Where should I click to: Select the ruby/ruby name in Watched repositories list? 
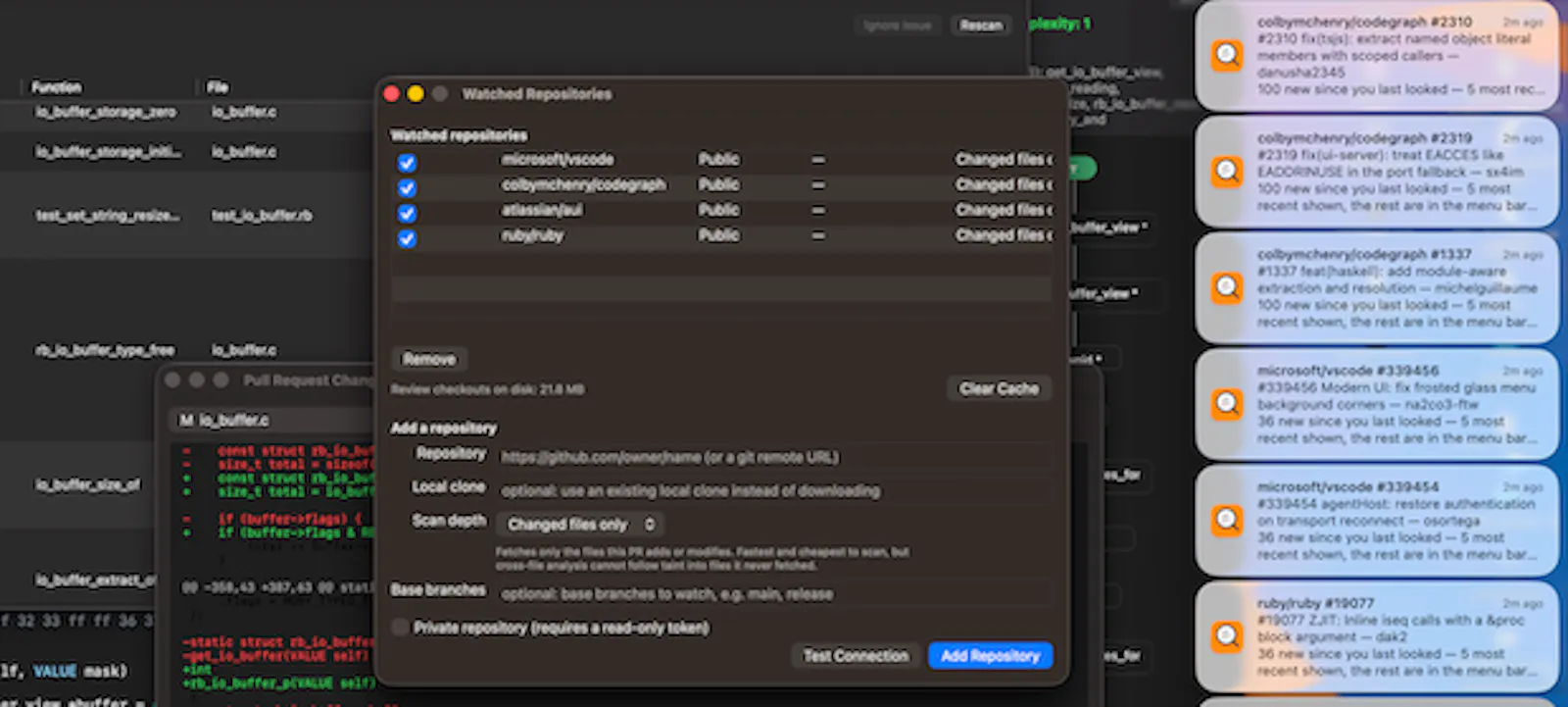coord(532,236)
